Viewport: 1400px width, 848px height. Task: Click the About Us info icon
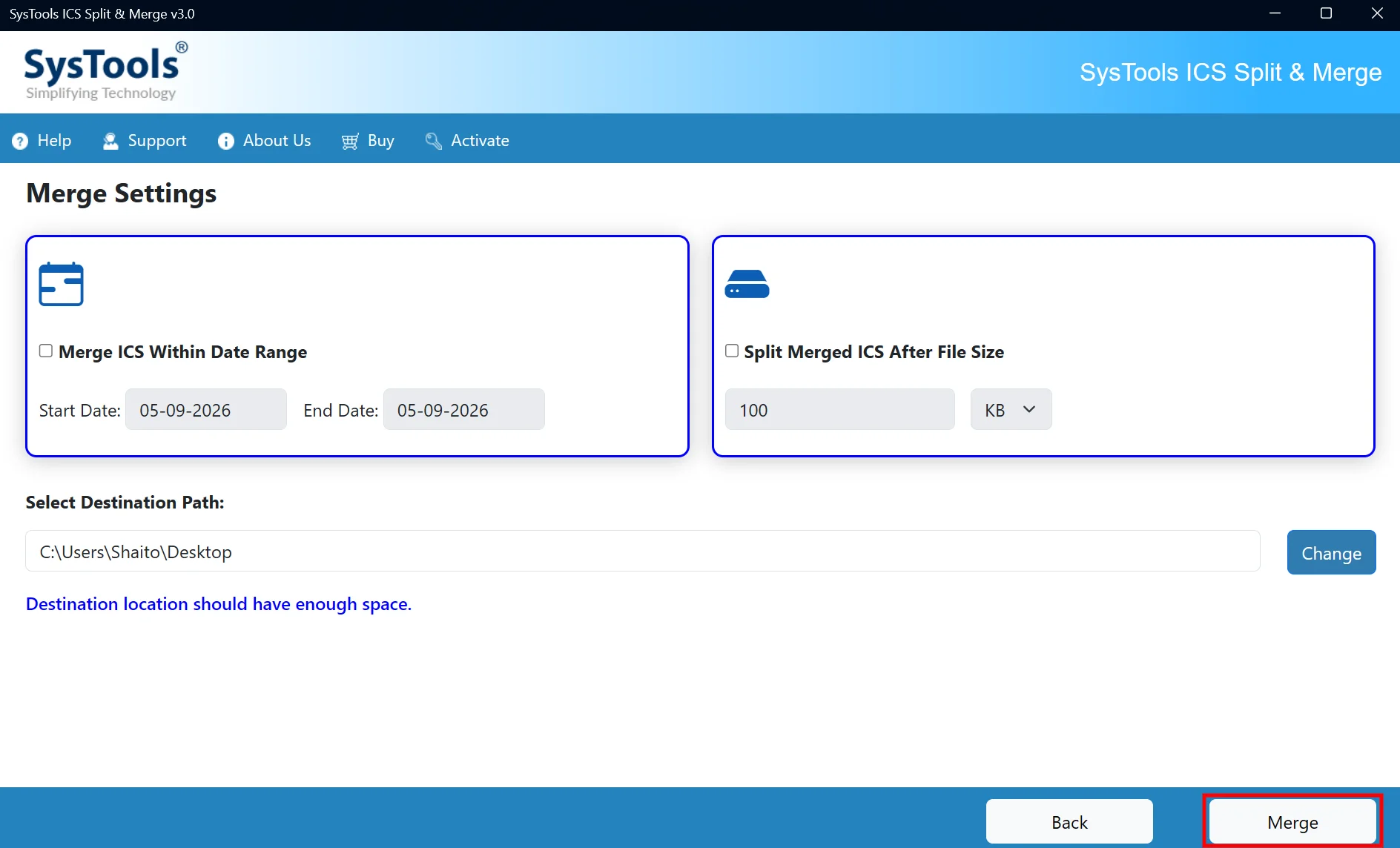tap(226, 141)
